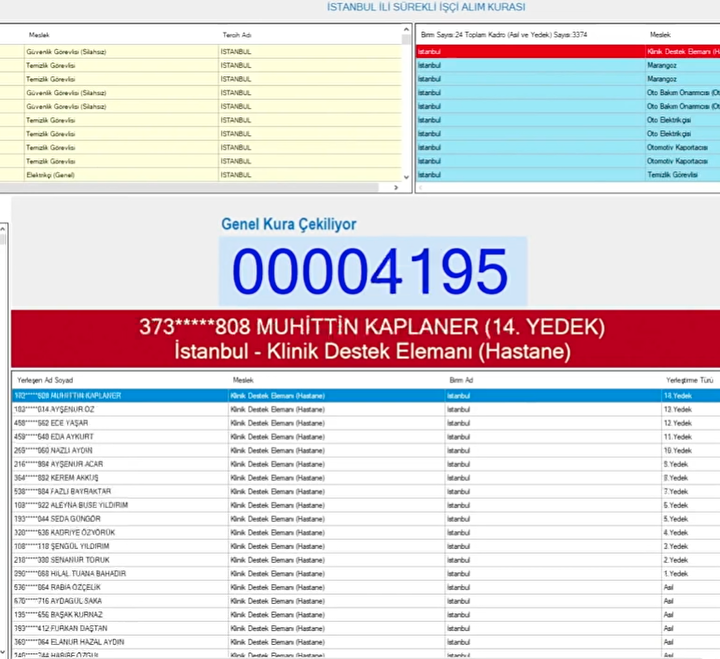The width and height of the screenshot is (720, 659).
Task: Click the Birim Ad column header
Action: pos(461,380)
